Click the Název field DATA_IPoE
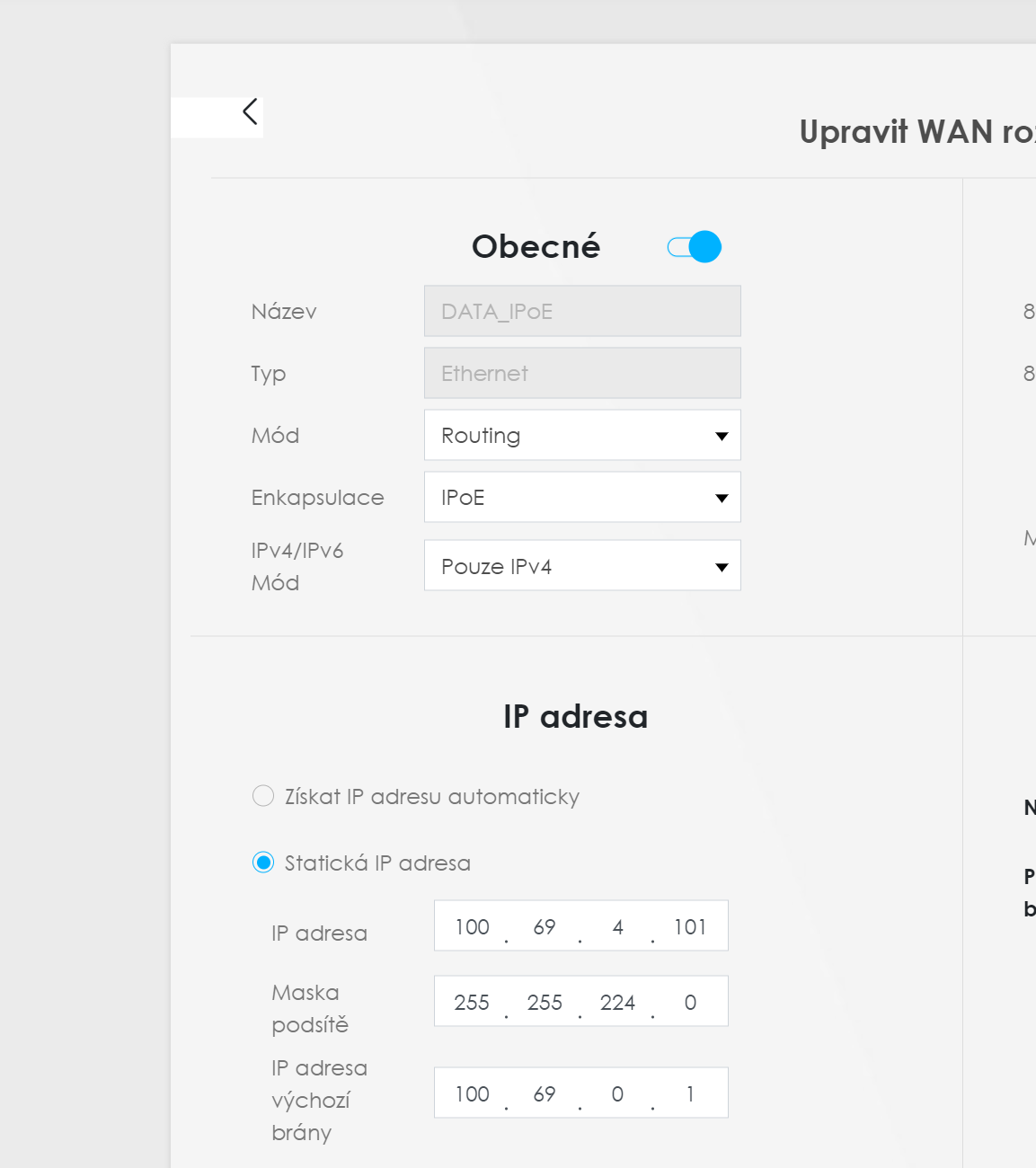This screenshot has height=1168, width=1036. (x=582, y=312)
